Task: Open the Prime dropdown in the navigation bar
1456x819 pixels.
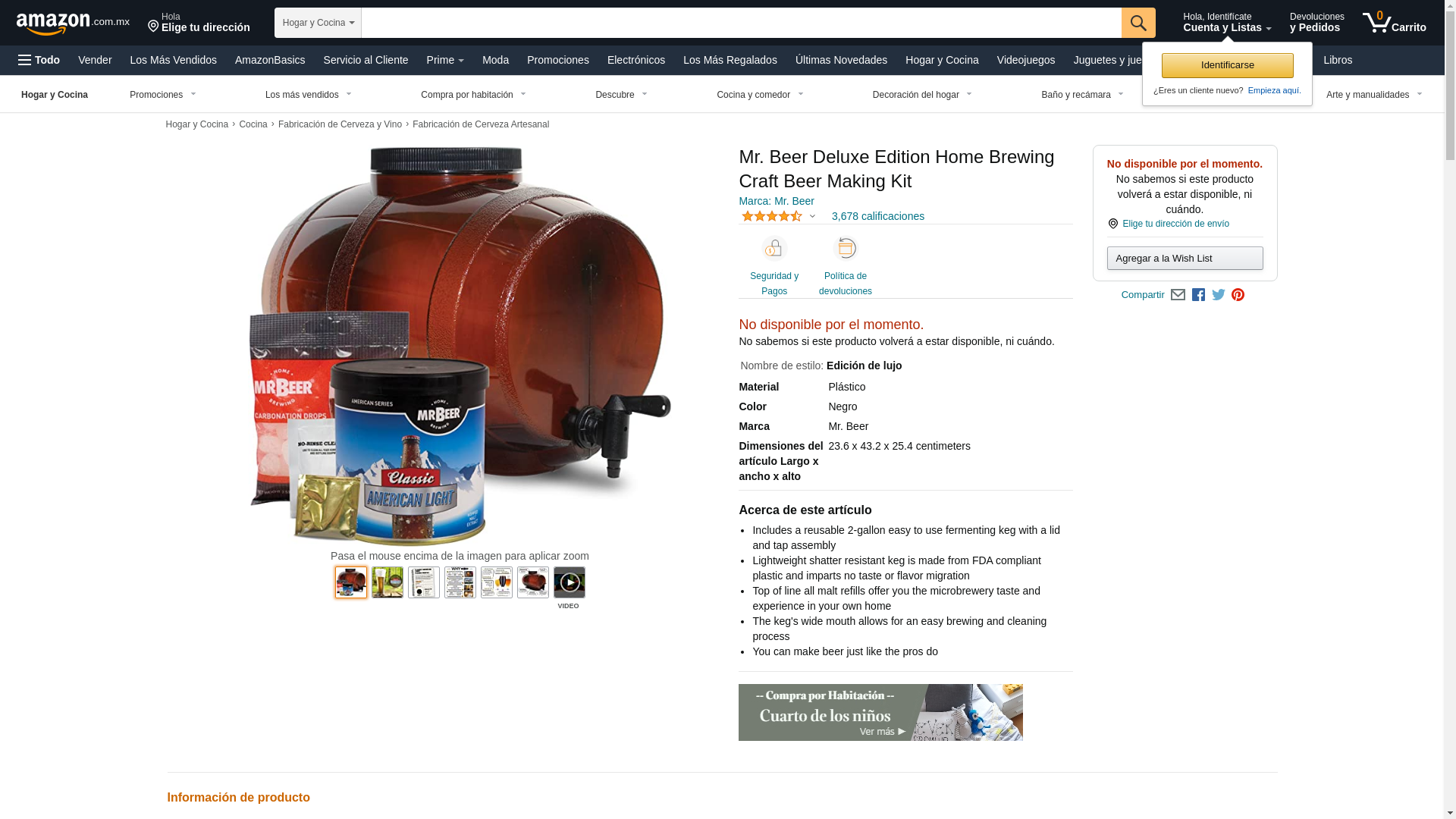Action: pyautogui.click(x=445, y=60)
